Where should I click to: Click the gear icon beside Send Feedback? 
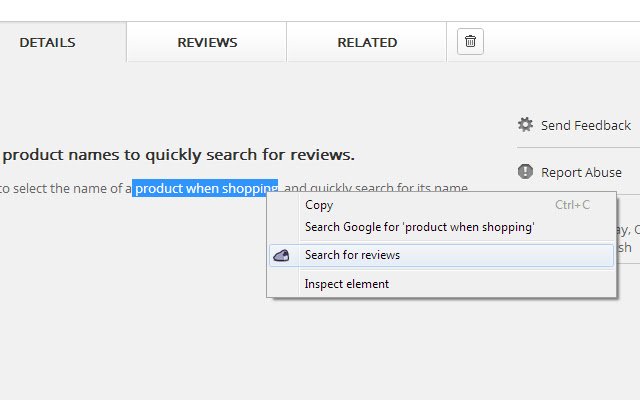(525, 124)
